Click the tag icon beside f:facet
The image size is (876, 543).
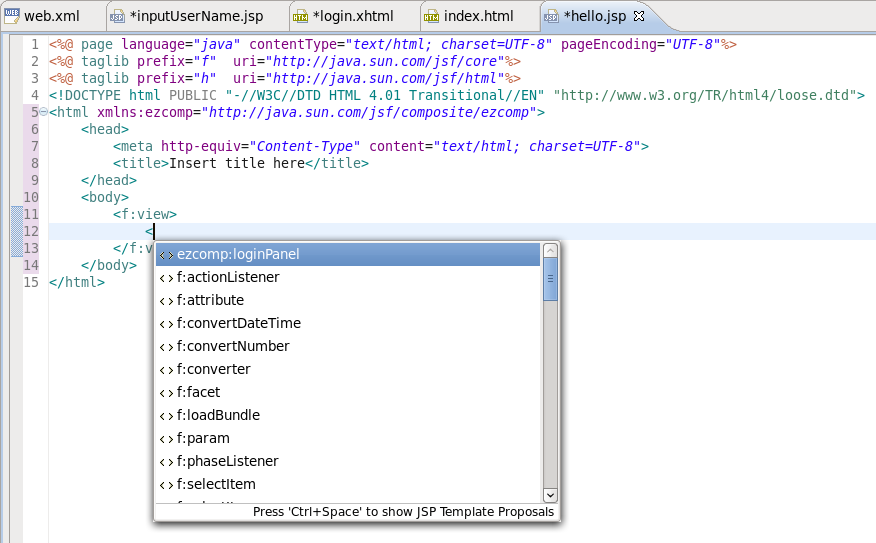(166, 393)
